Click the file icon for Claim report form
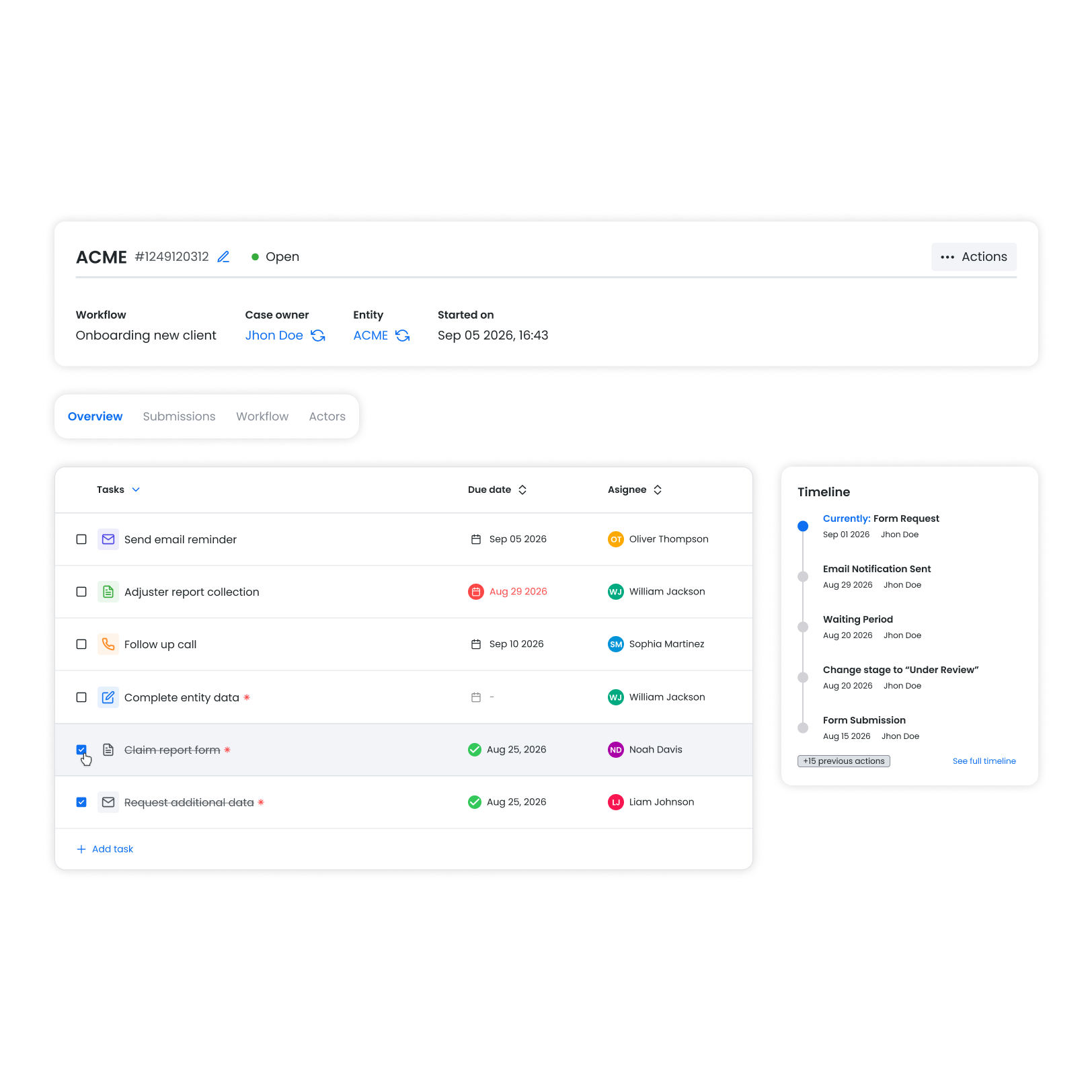This screenshot has width=1092, height=1092. (108, 750)
